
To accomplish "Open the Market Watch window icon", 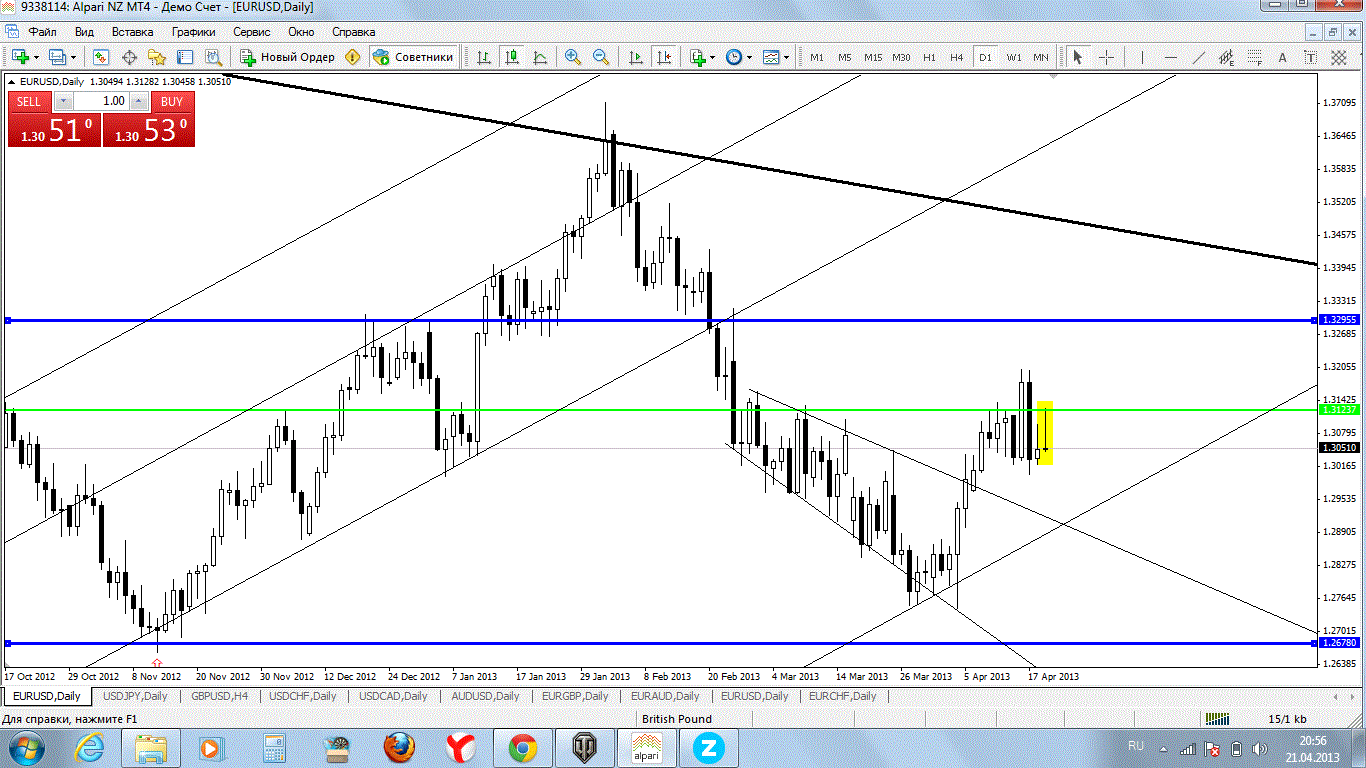I will pyautogui.click(x=101, y=57).
